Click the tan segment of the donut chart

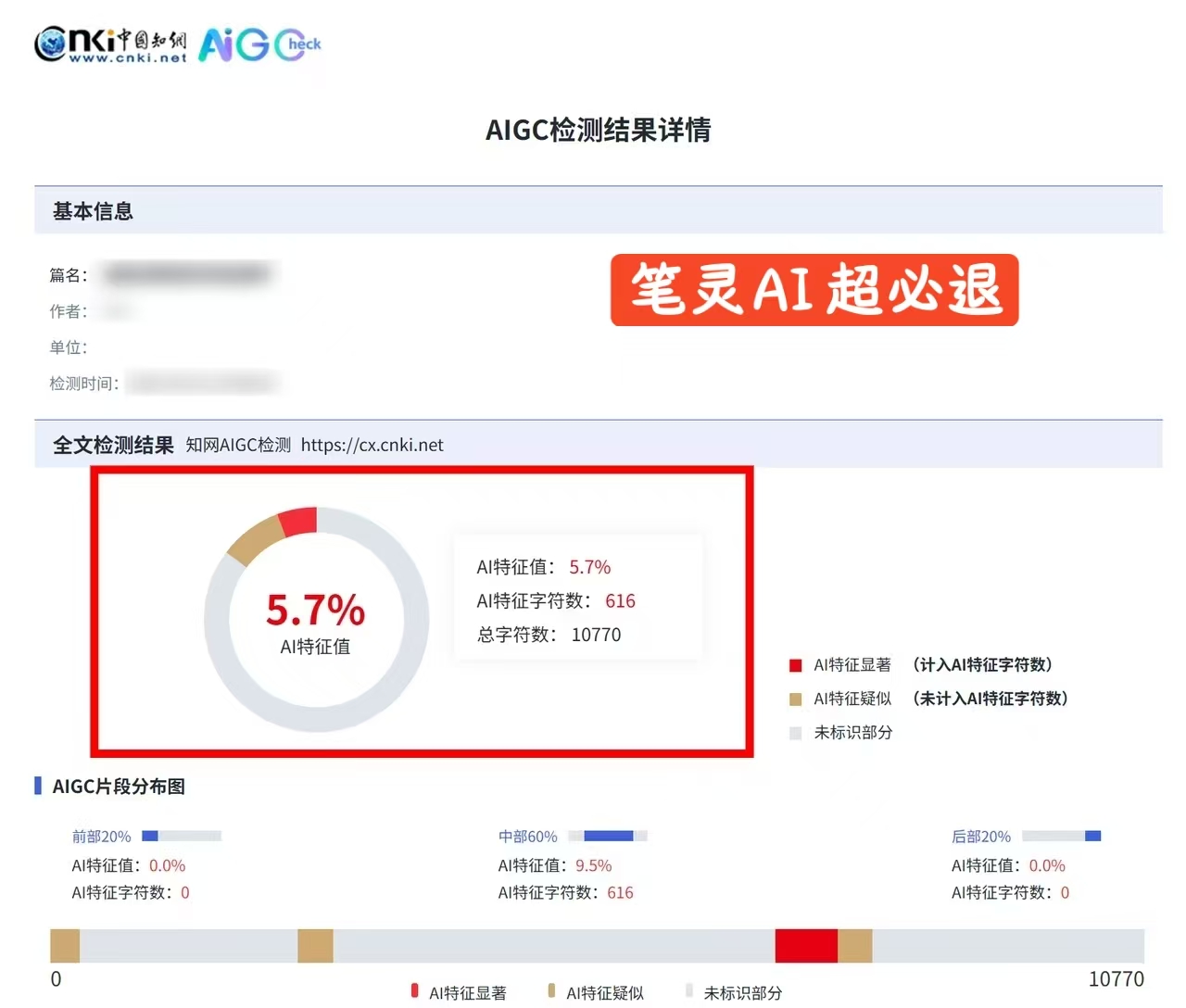256,541
